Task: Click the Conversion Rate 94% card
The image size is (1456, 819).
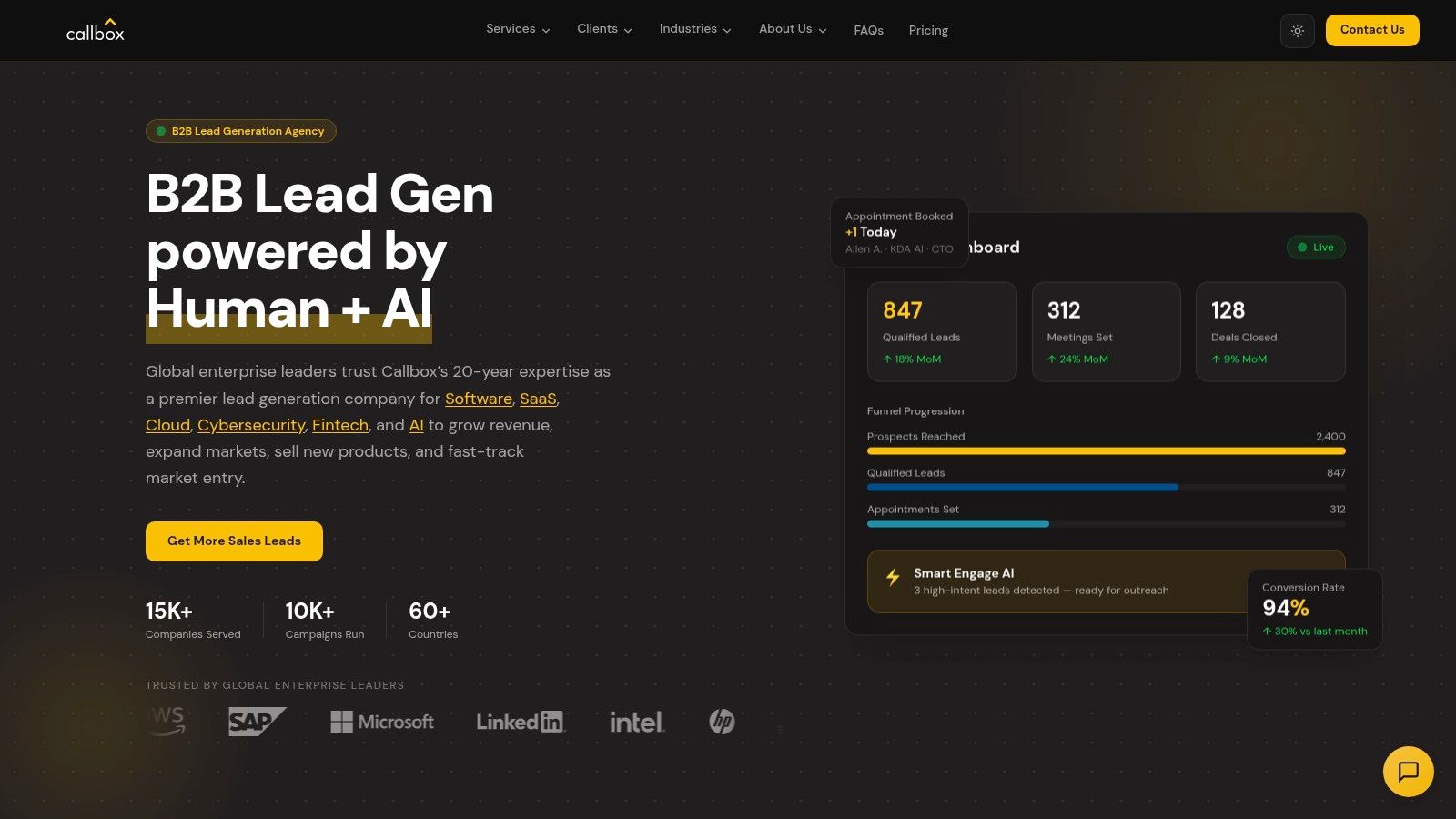Action: coord(1315,609)
